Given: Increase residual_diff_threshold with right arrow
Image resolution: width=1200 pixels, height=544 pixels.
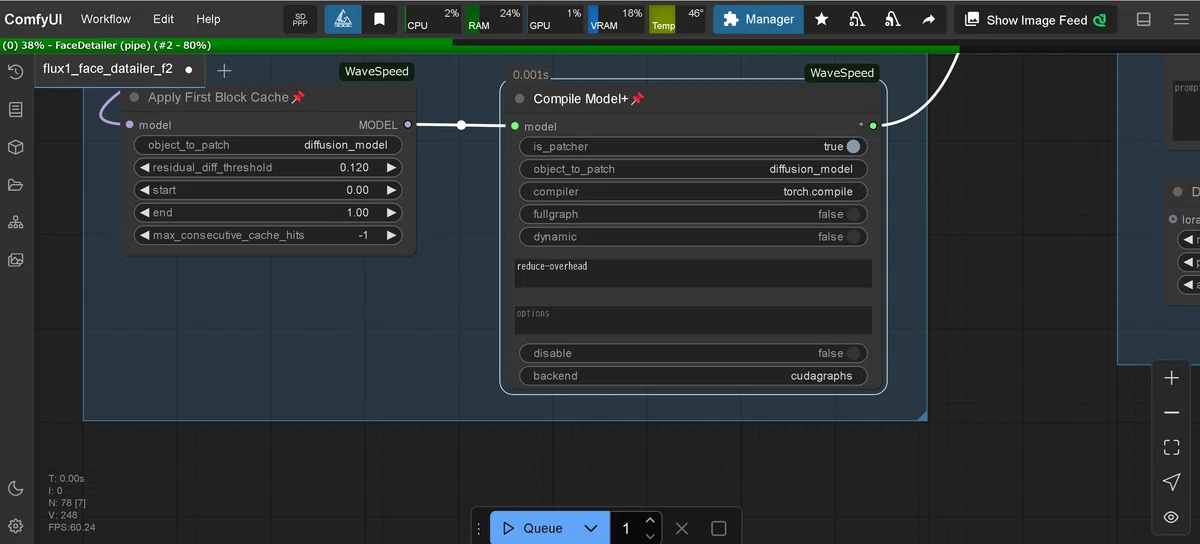Looking at the screenshot, I should (x=391, y=168).
